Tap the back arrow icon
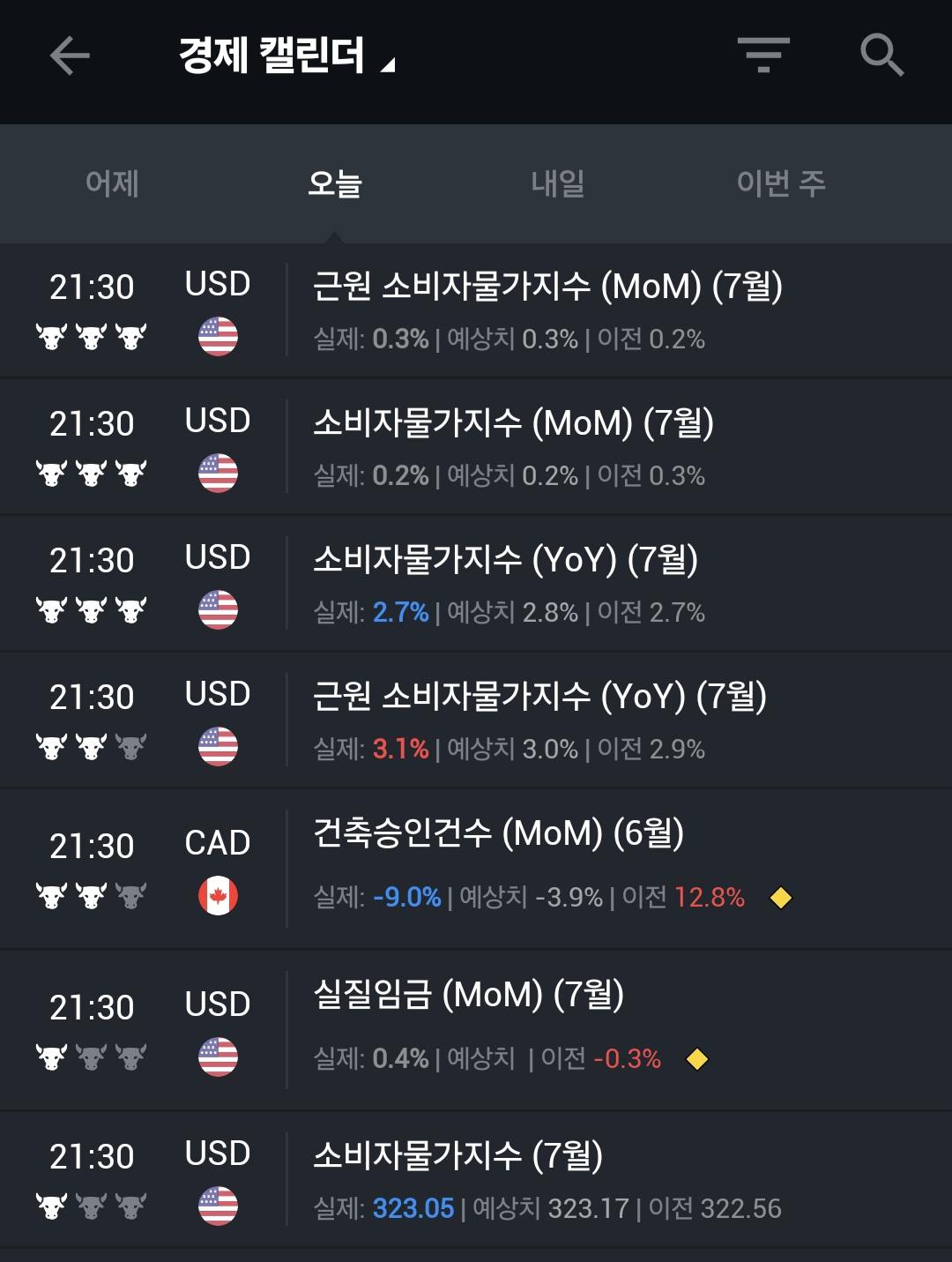952x1262 pixels. 70,56
